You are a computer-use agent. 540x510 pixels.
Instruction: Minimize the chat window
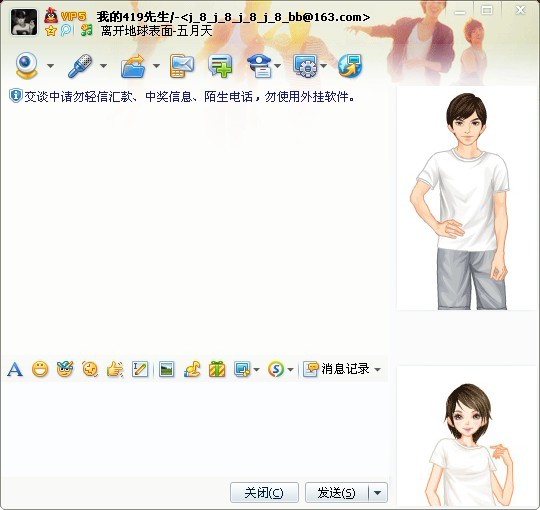click(459, 11)
